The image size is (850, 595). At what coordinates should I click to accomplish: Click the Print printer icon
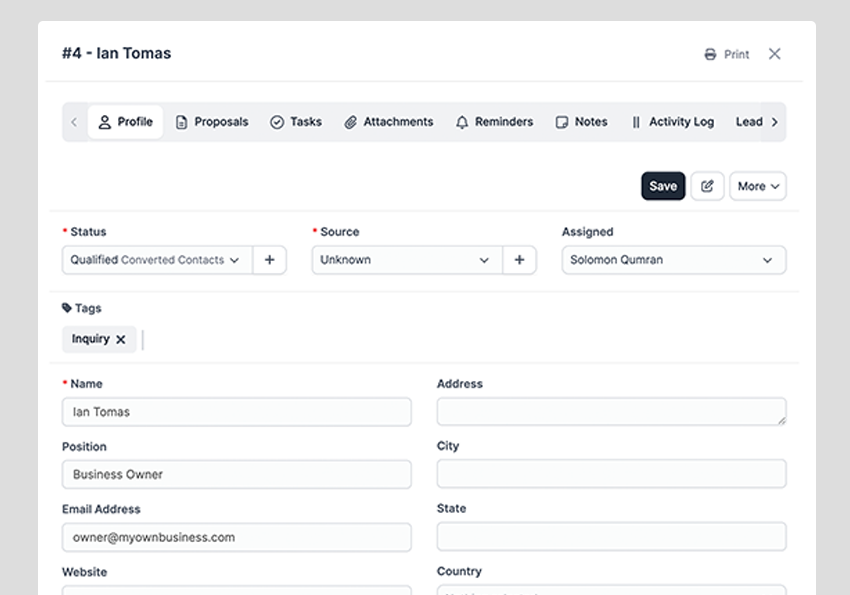(710, 55)
